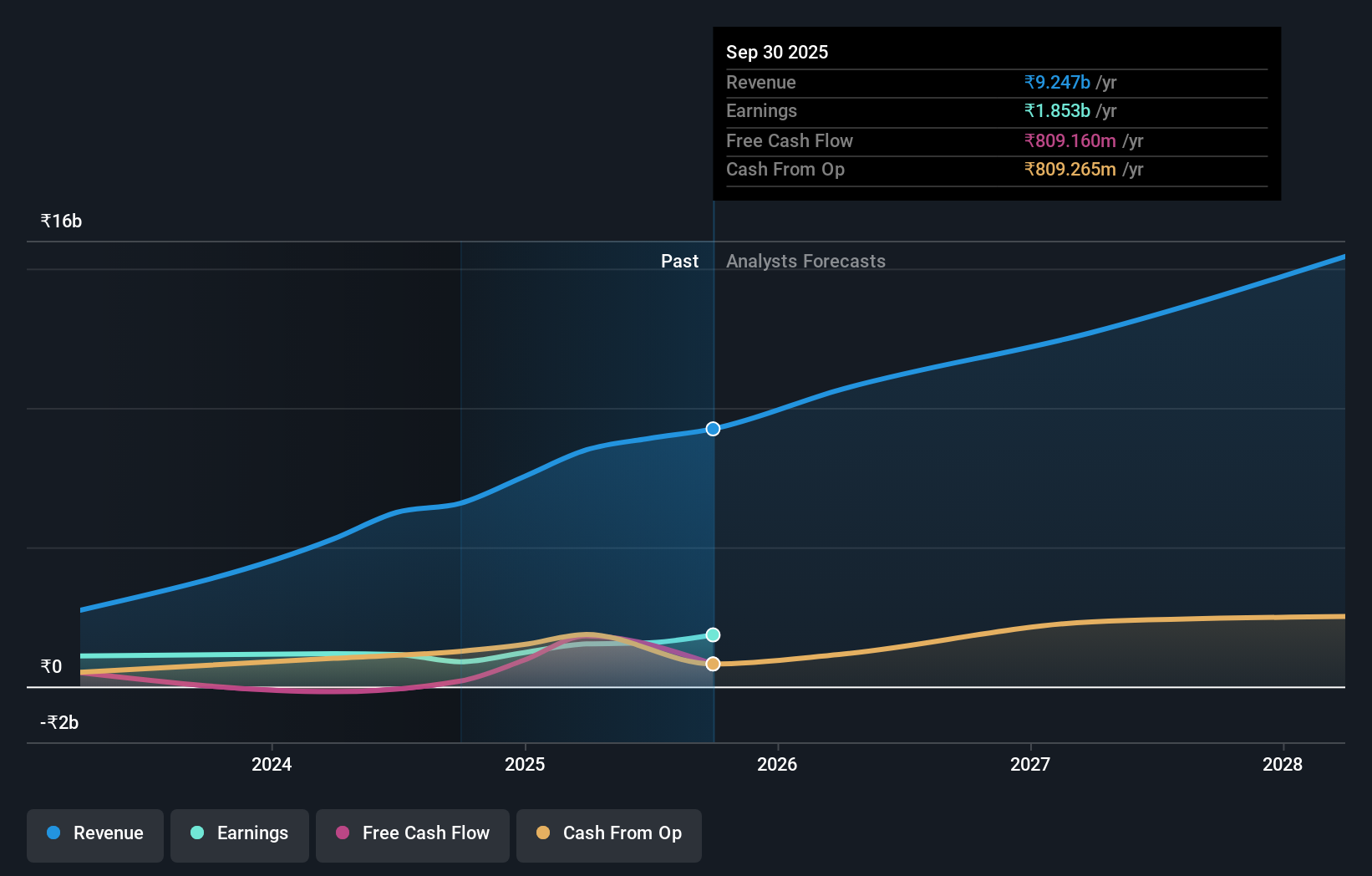Toggle Cash From Op legend item

pos(609,835)
